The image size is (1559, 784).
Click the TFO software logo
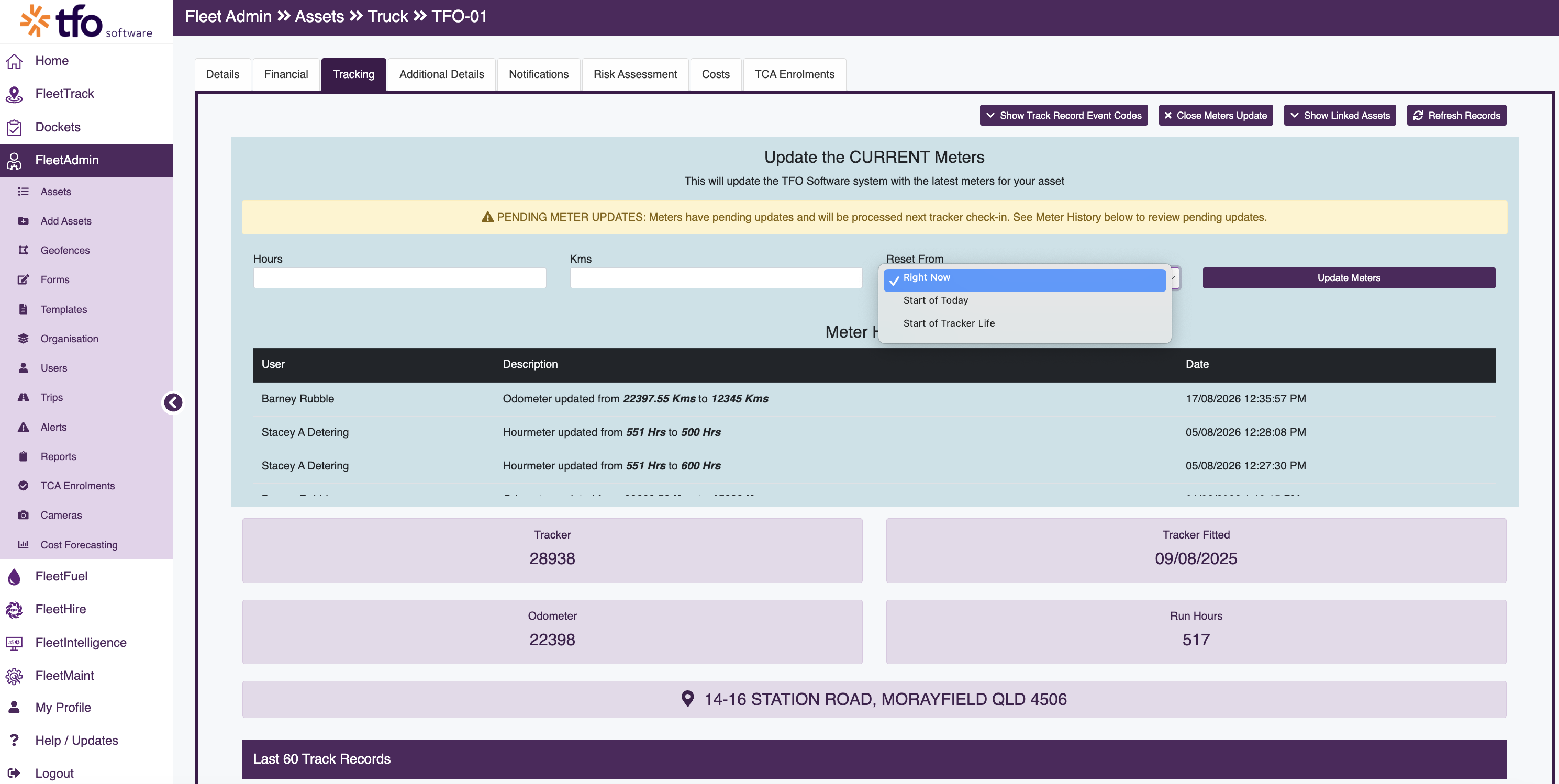pyautogui.click(x=86, y=21)
